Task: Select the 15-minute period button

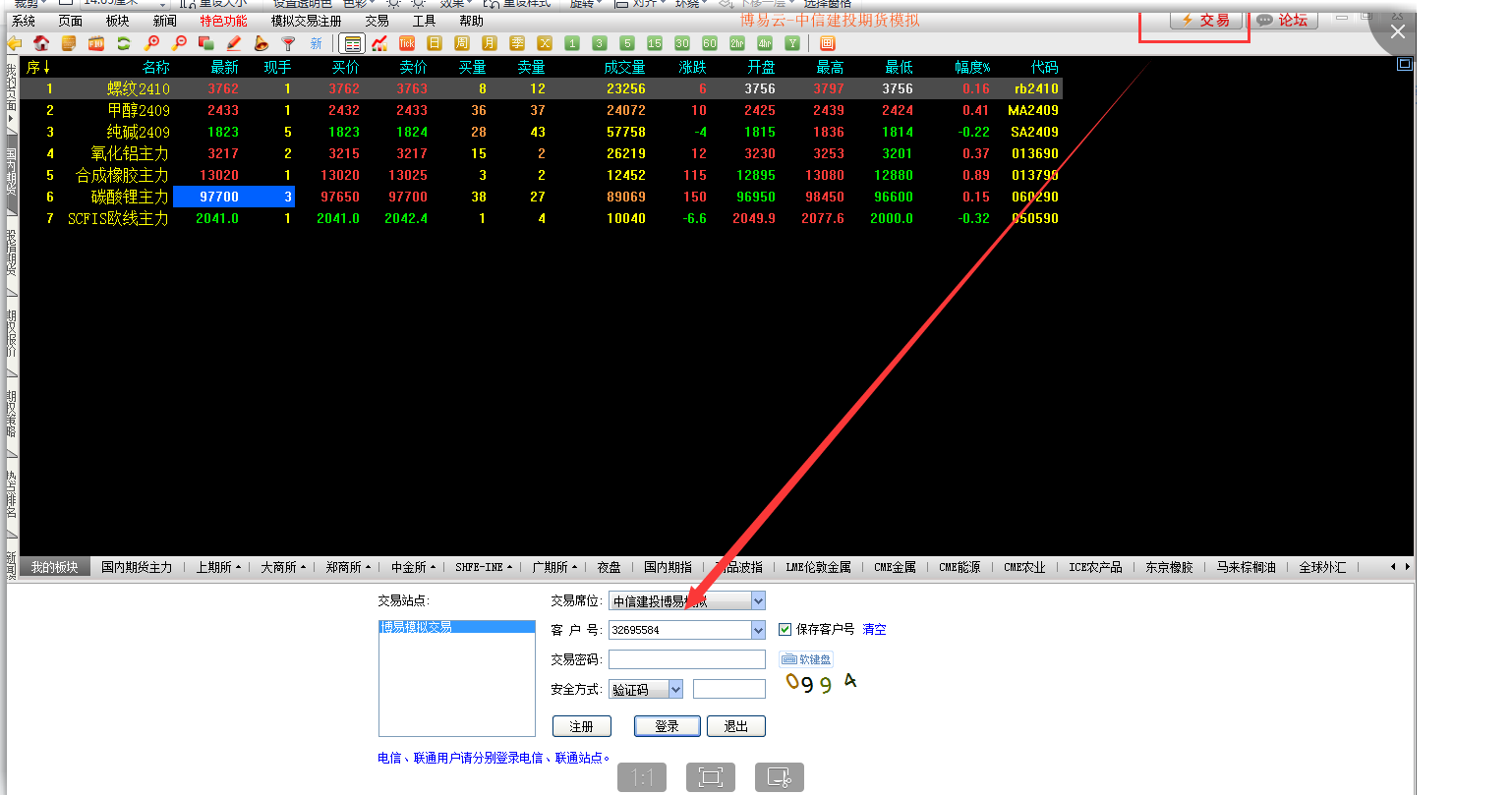Action: click(655, 43)
